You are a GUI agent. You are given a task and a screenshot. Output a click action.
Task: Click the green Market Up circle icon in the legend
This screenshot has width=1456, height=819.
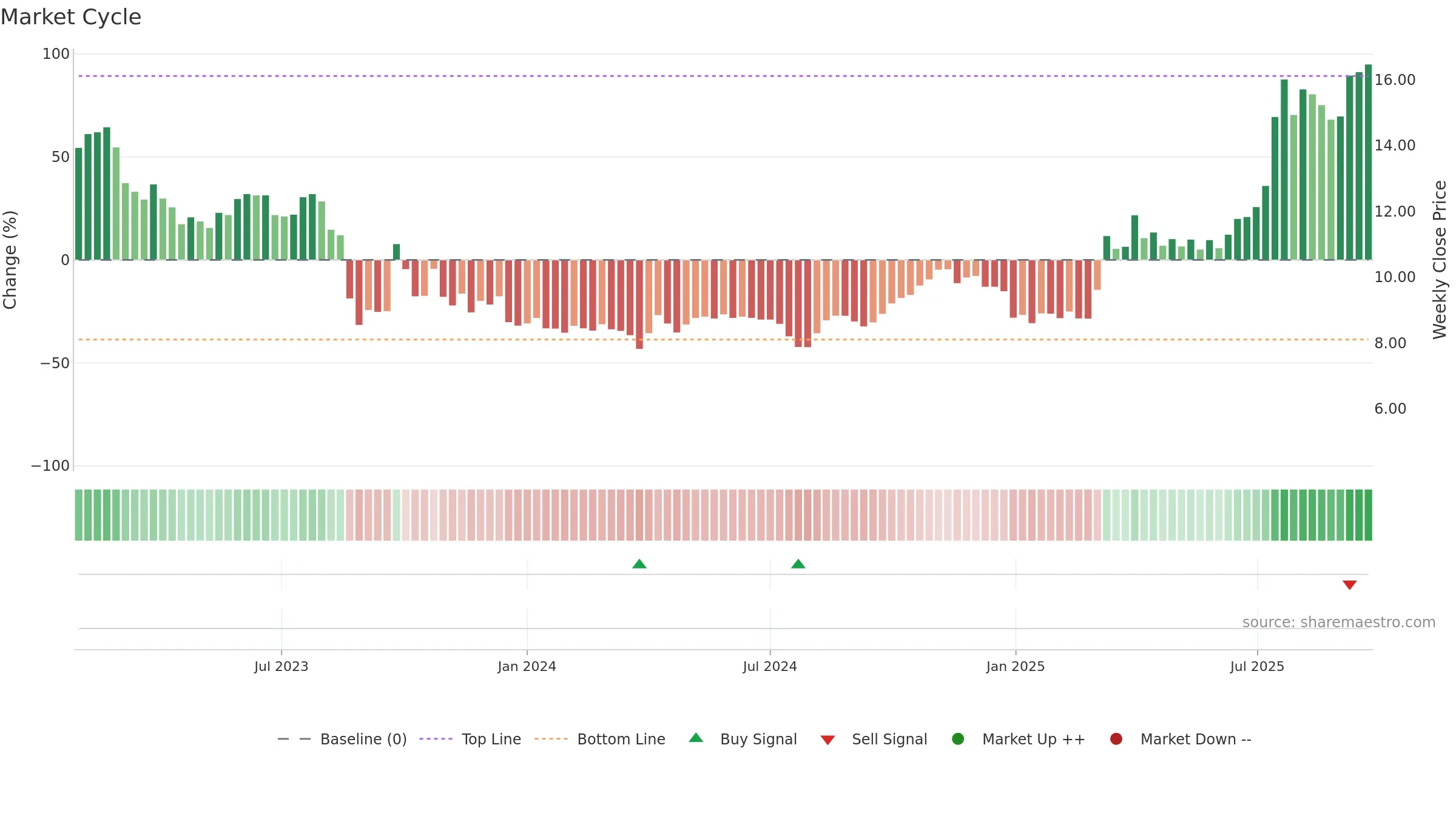tap(958, 739)
